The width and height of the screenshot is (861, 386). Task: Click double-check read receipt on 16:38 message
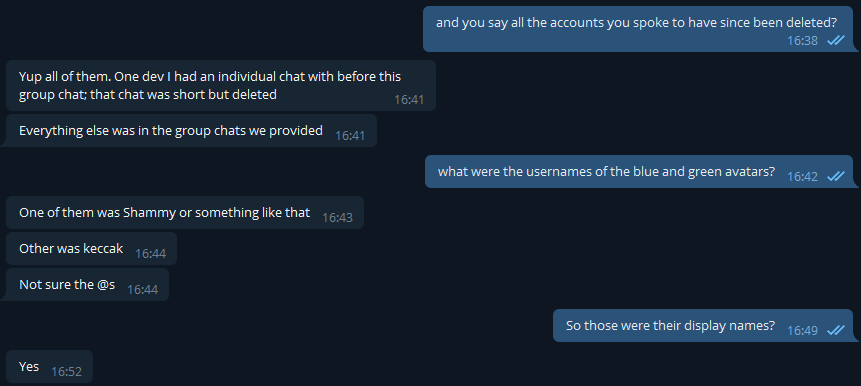pyautogui.click(x=836, y=41)
